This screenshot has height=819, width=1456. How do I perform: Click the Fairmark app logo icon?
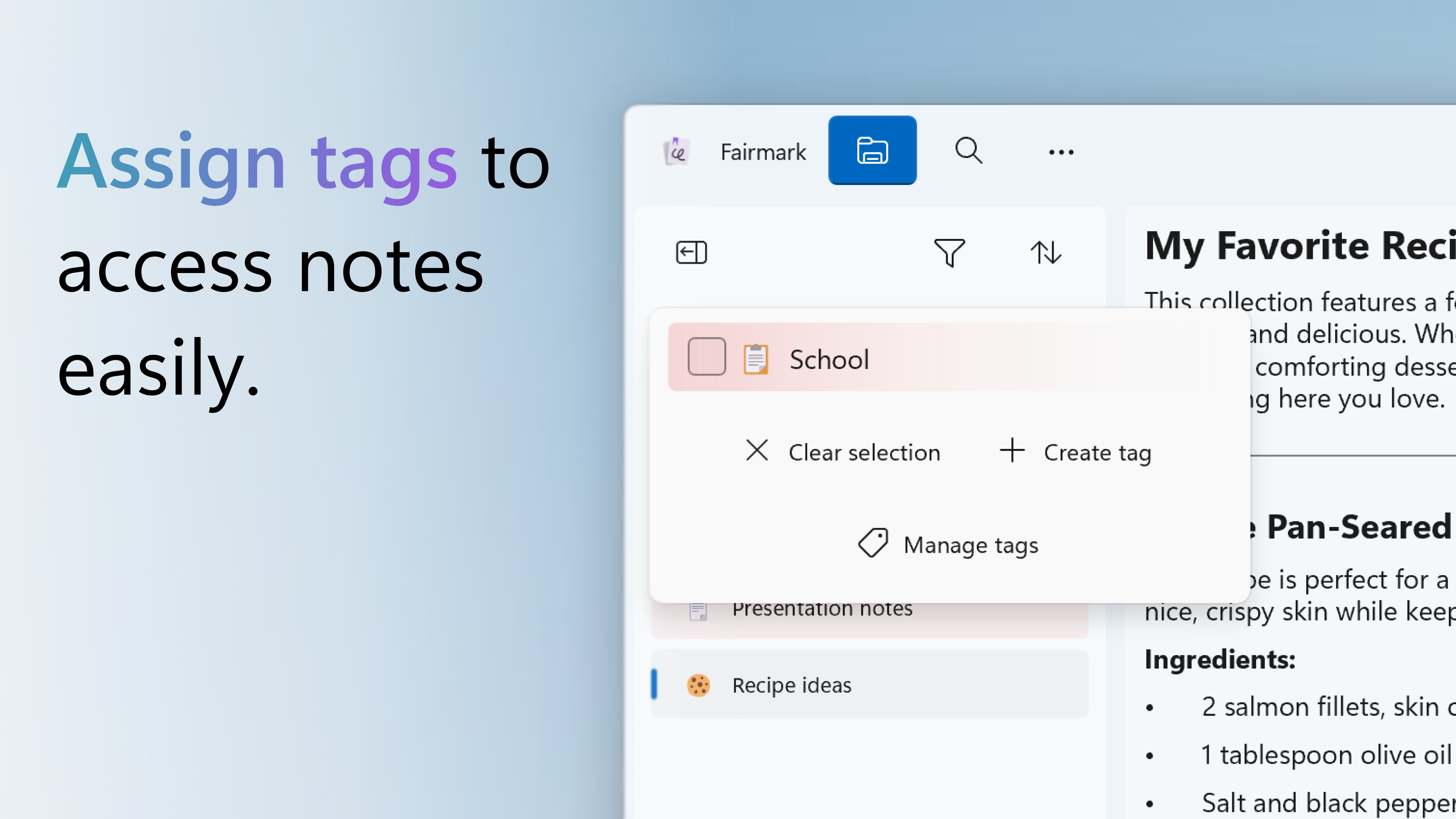676,152
